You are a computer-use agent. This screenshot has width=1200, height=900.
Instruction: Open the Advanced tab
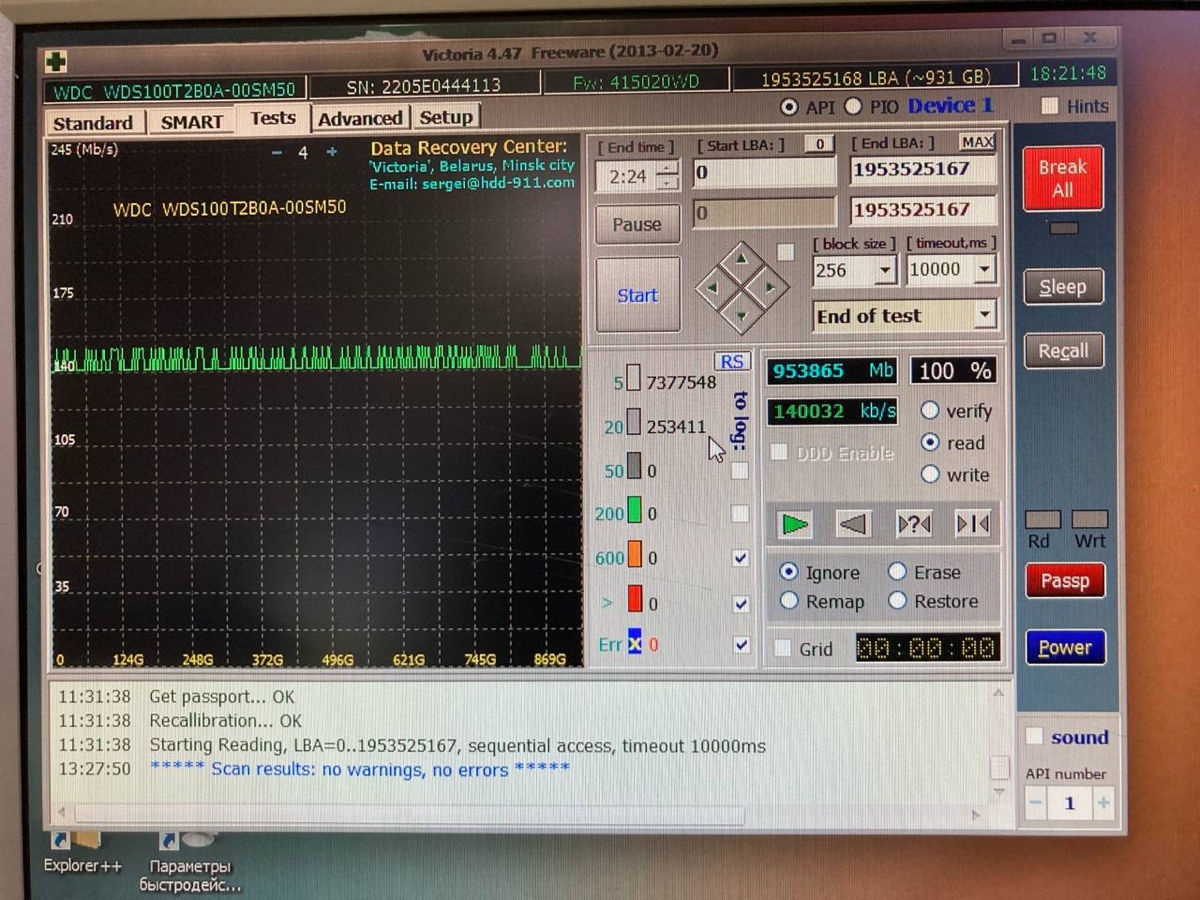(360, 118)
